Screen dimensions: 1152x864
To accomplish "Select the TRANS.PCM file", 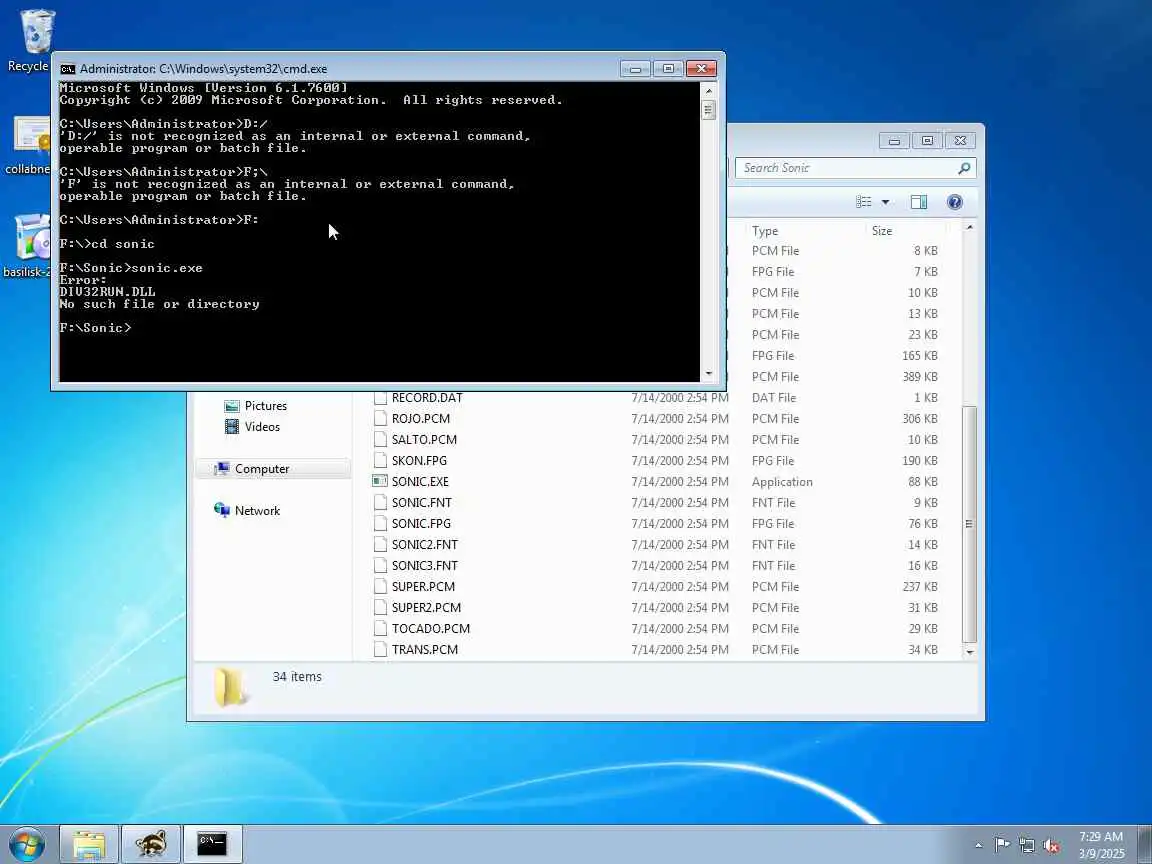I will tap(425, 649).
